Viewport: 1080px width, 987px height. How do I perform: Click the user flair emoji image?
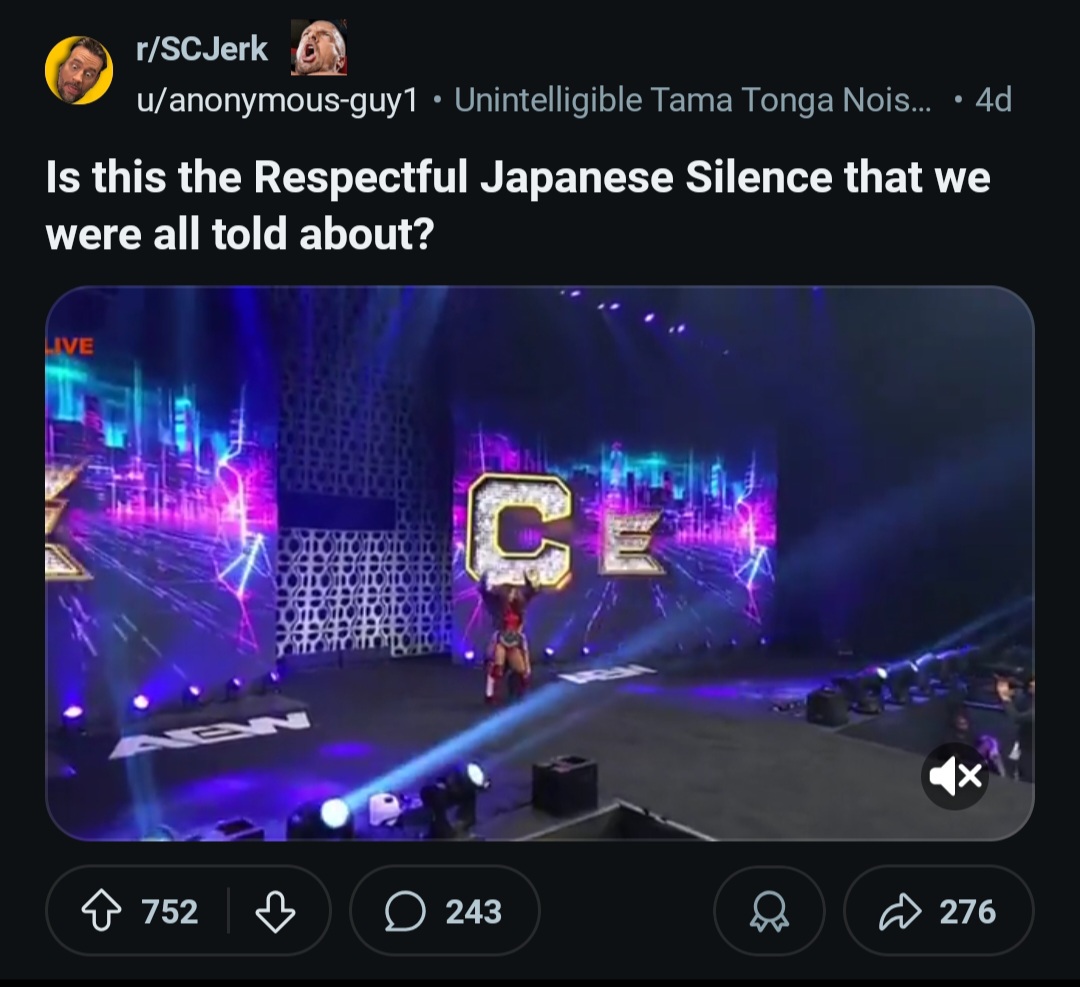click(319, 48)
